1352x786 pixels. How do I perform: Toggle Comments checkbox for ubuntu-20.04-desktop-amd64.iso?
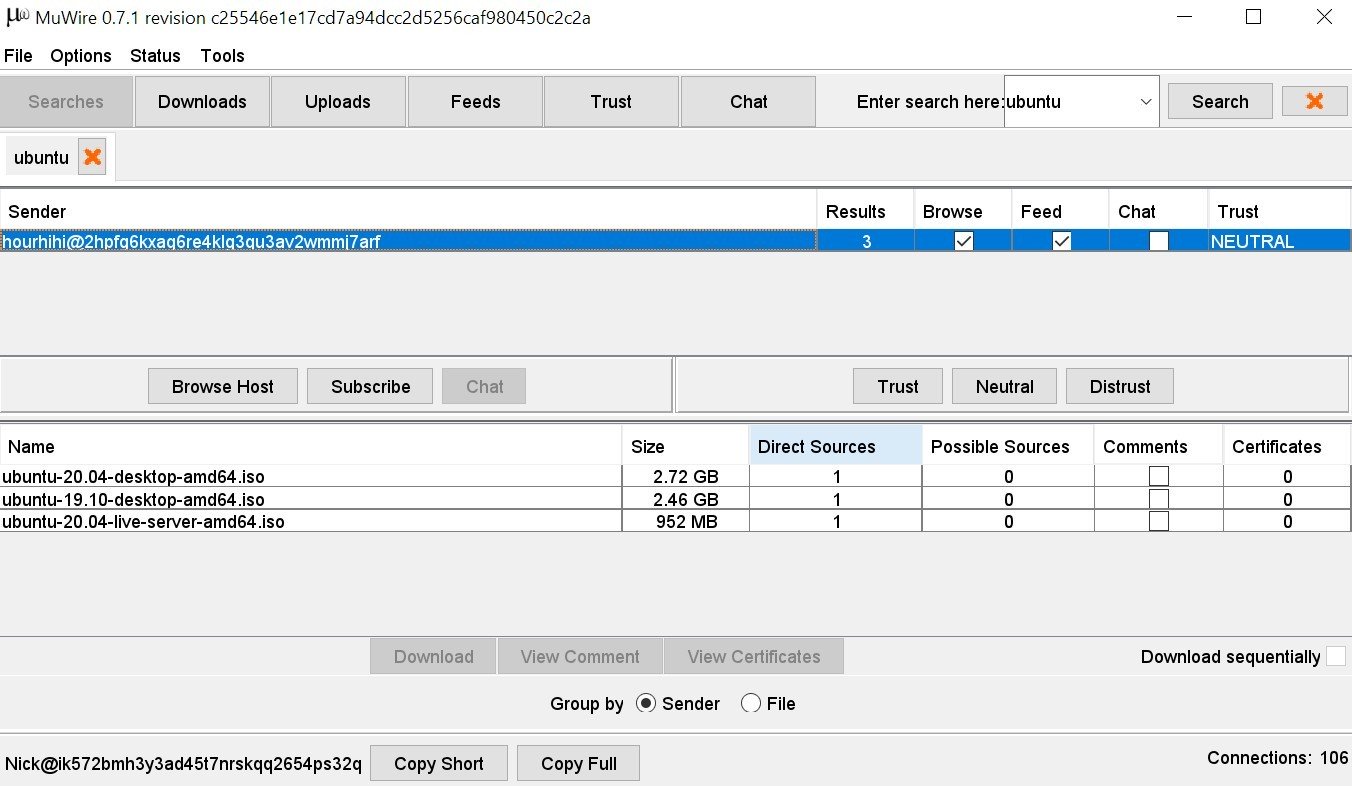tap(1159, 476)
